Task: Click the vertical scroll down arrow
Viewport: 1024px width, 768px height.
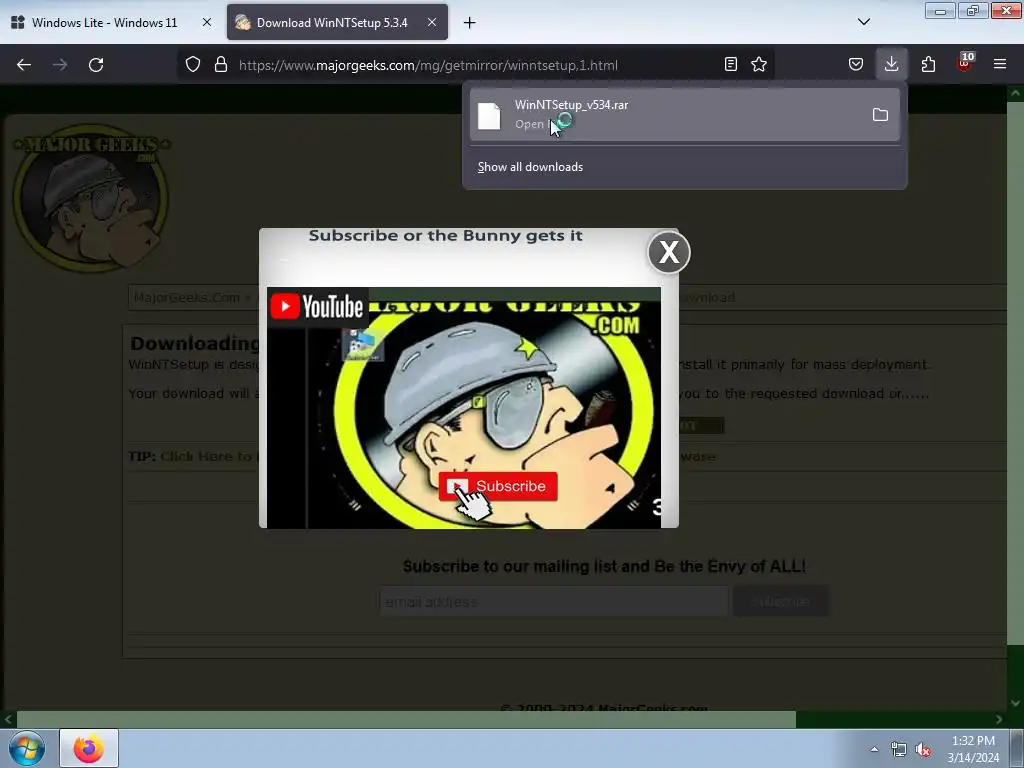Action: [x=1016, y=703]
